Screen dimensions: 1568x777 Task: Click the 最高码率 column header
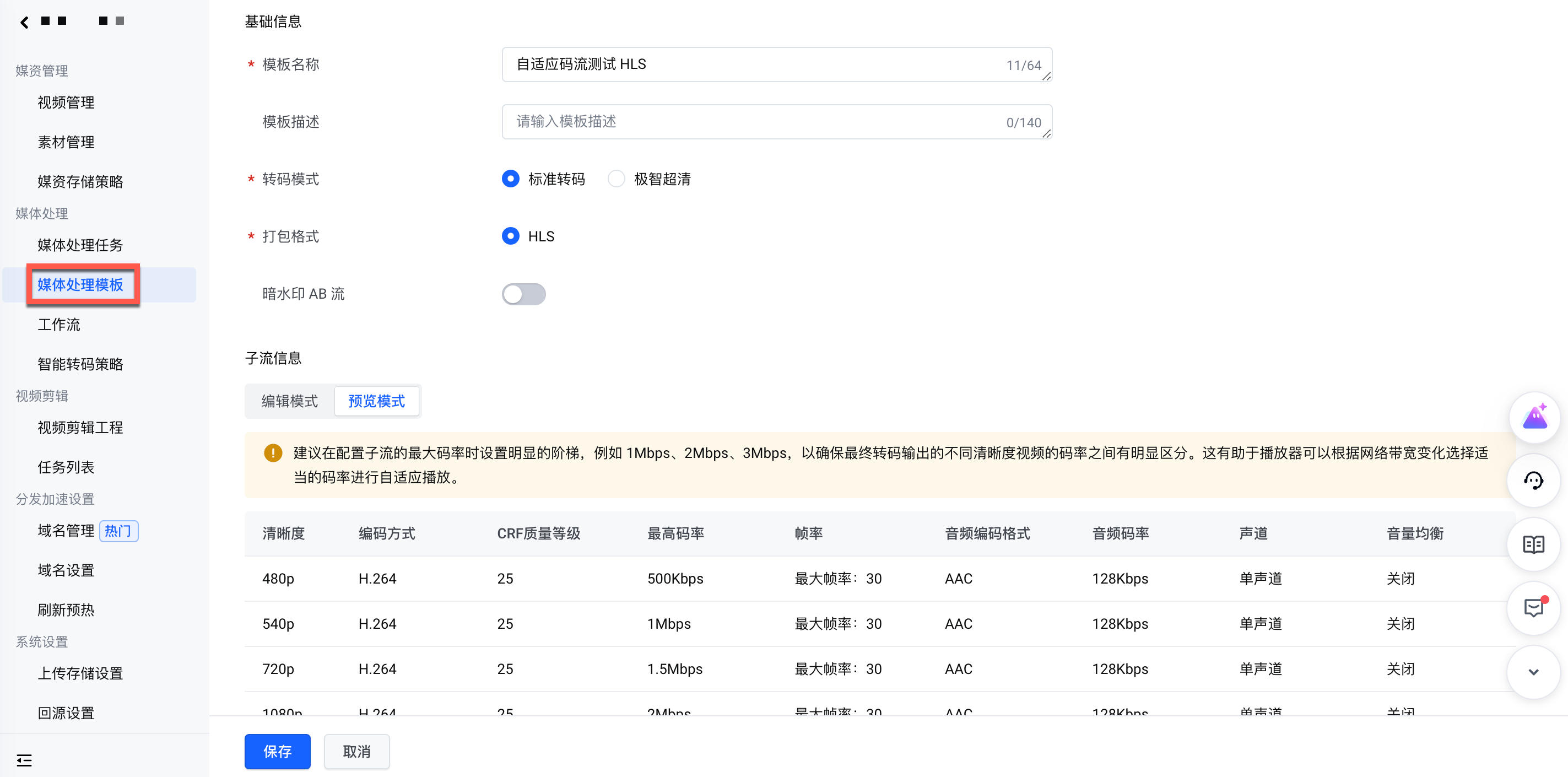[x=675, y=533]
